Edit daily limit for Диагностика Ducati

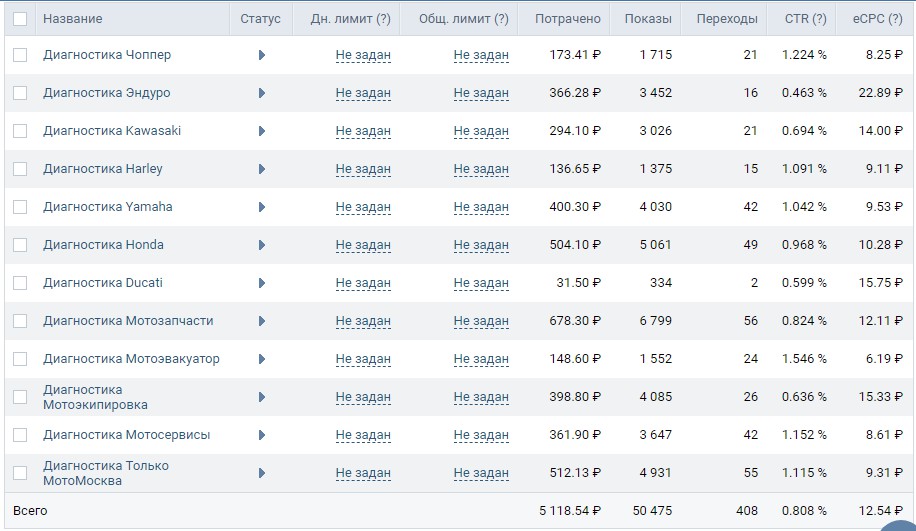(x=363, y=283)
